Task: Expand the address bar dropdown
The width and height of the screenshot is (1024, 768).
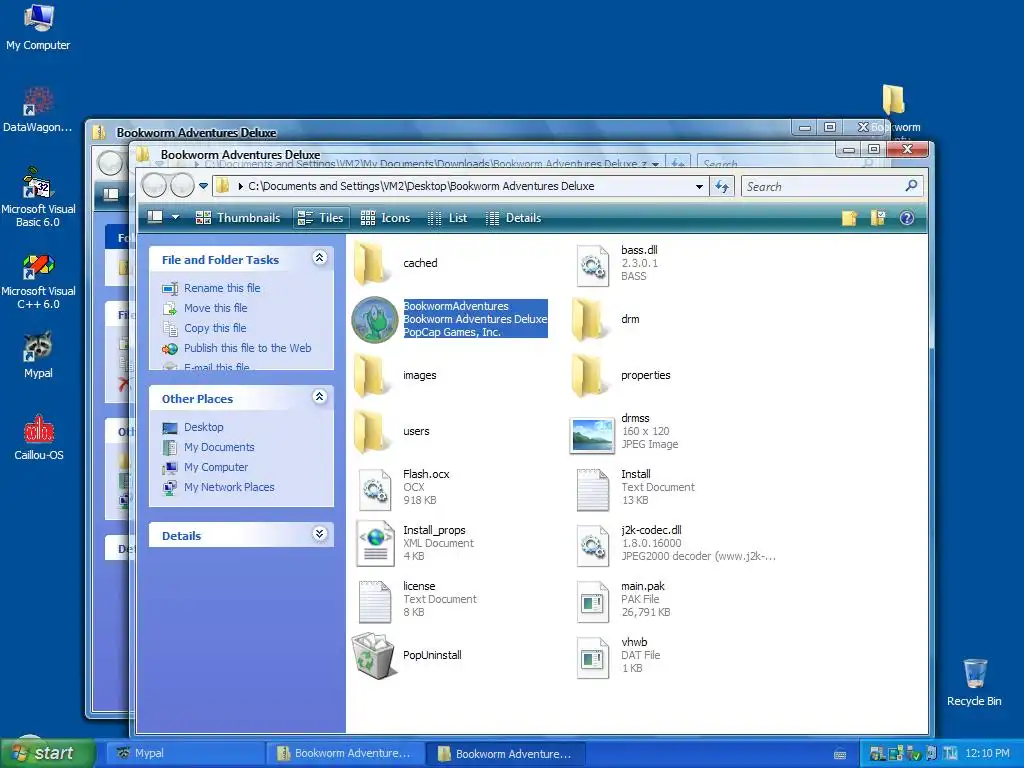Action: (x=699, y=187)
